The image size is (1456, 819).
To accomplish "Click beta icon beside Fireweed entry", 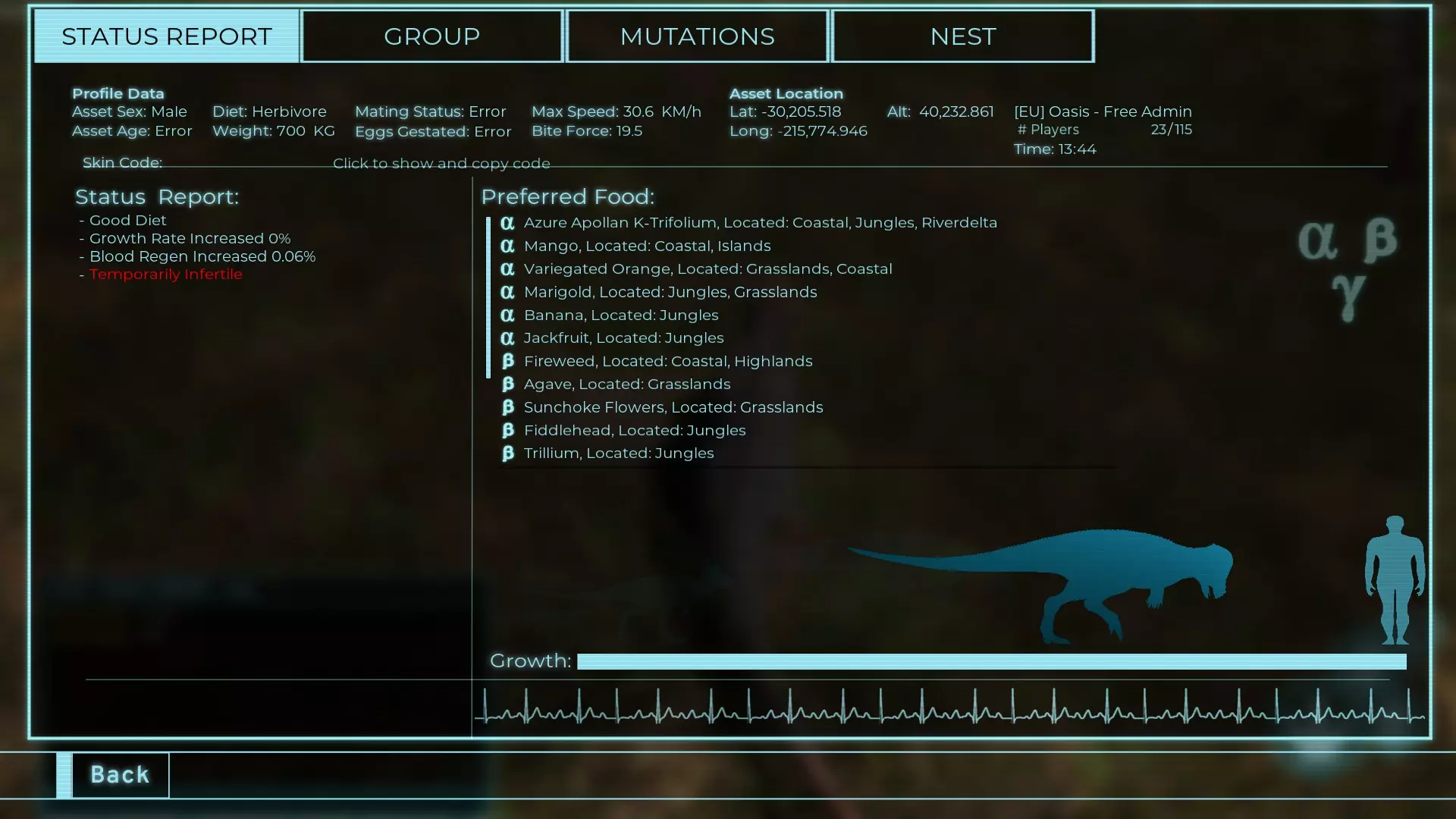I will 507,361.
